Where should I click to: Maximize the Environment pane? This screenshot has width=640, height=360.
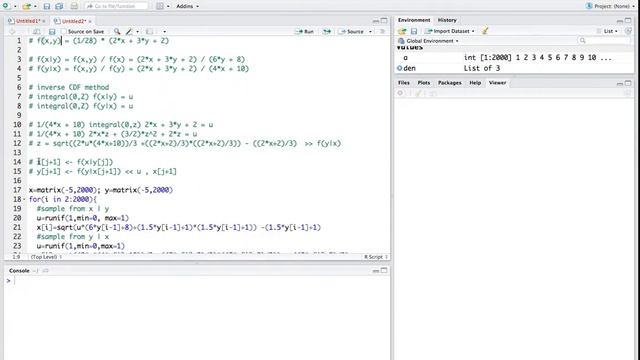tap(628, 20)
